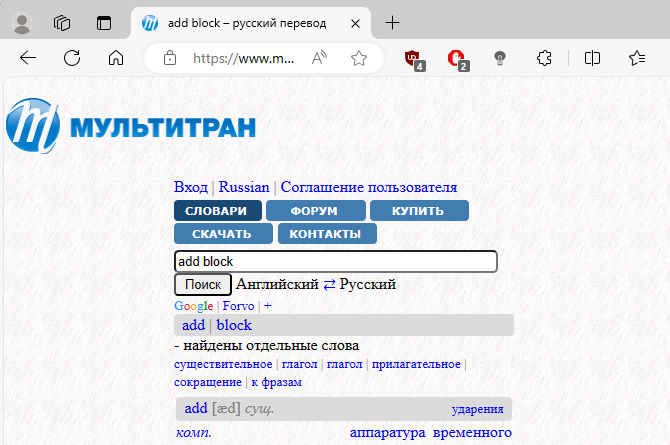Swap languages with the arrows icon
Screen dimensions: 670x445
329,285
